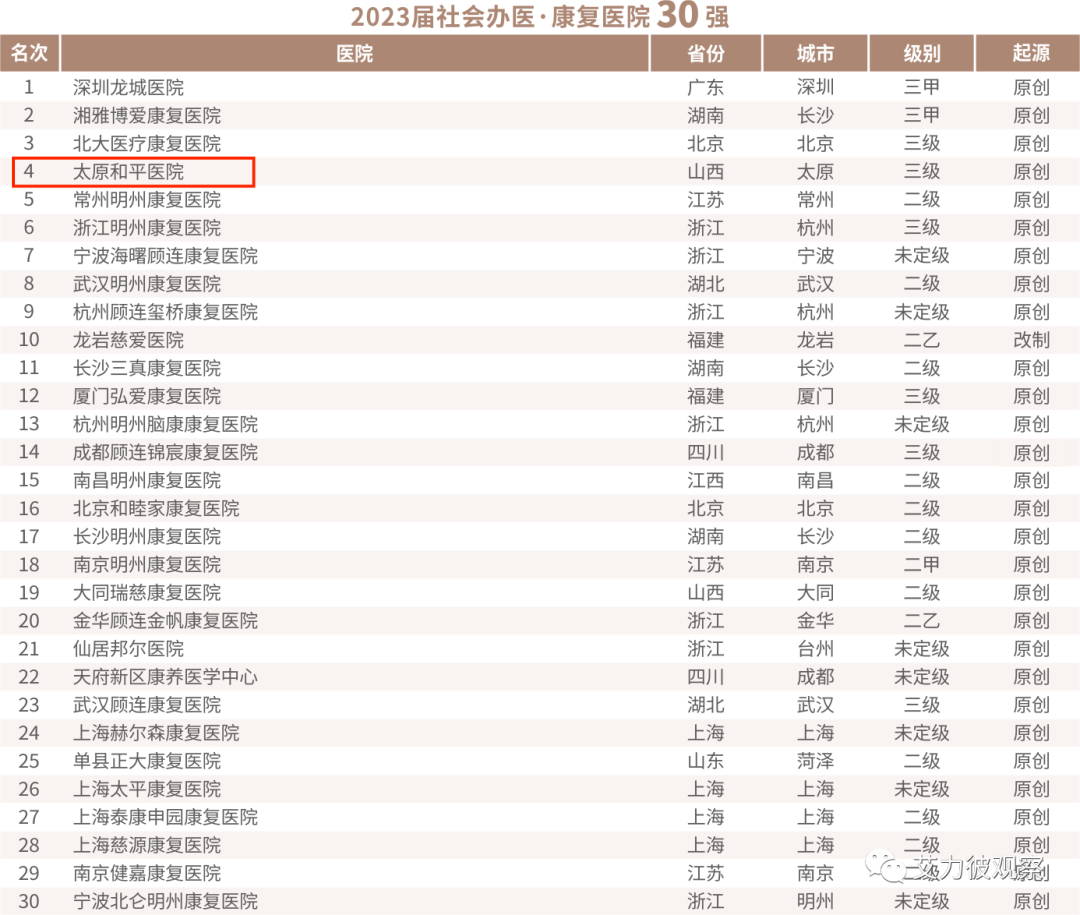
Task: Select city cell 明州 in row 30
Action: coord(816,901)
